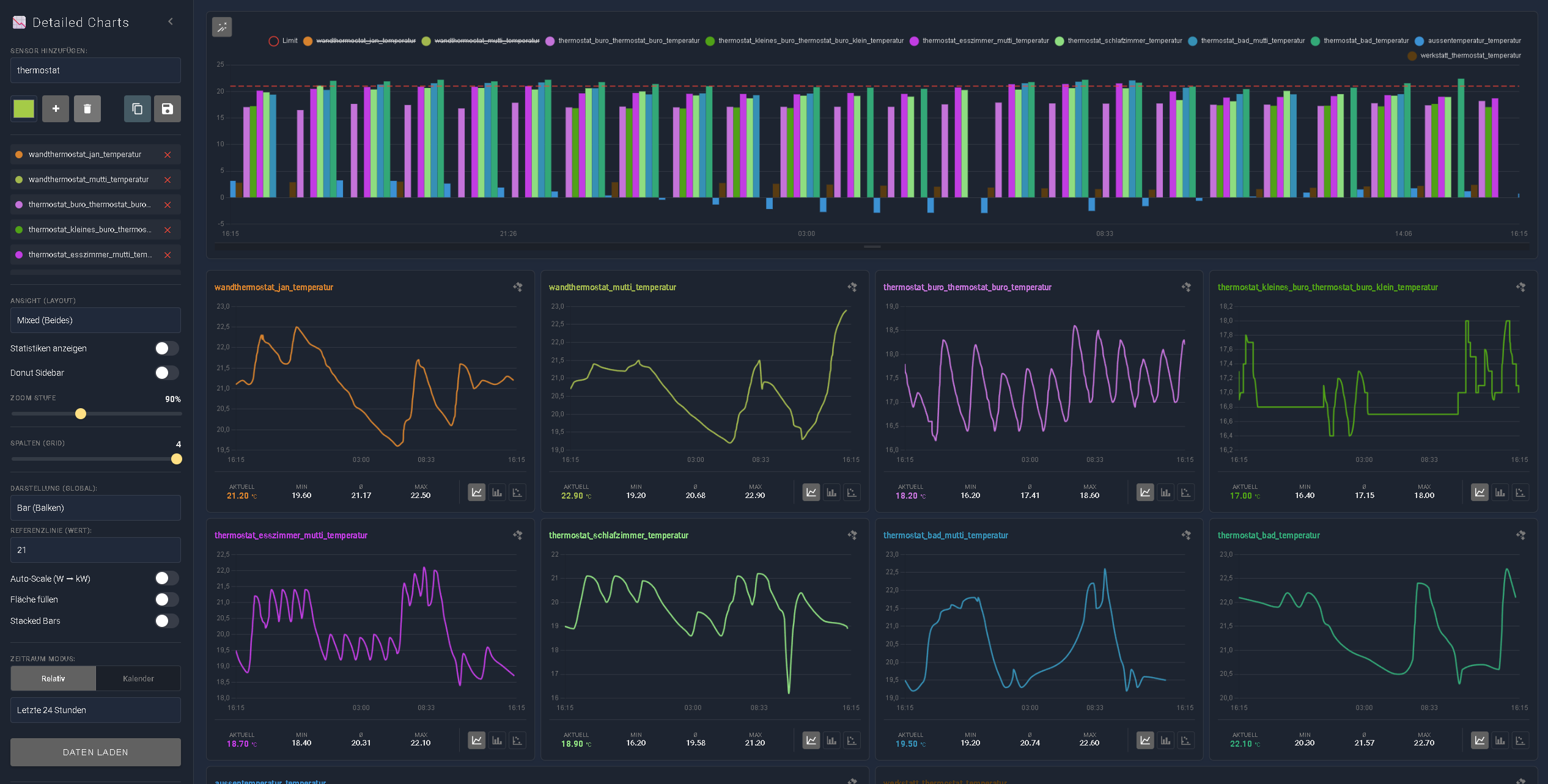Click the duplicate (copy) icon in the sidebar
Image resolution: width=1548 pixels, height=784 pixels.
137,108
